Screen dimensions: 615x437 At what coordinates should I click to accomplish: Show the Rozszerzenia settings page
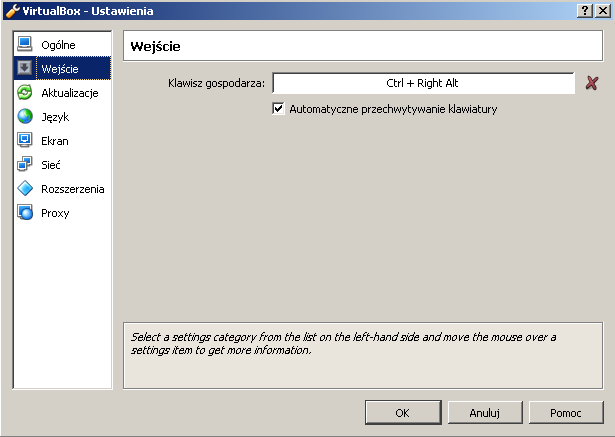coord(62,189)
